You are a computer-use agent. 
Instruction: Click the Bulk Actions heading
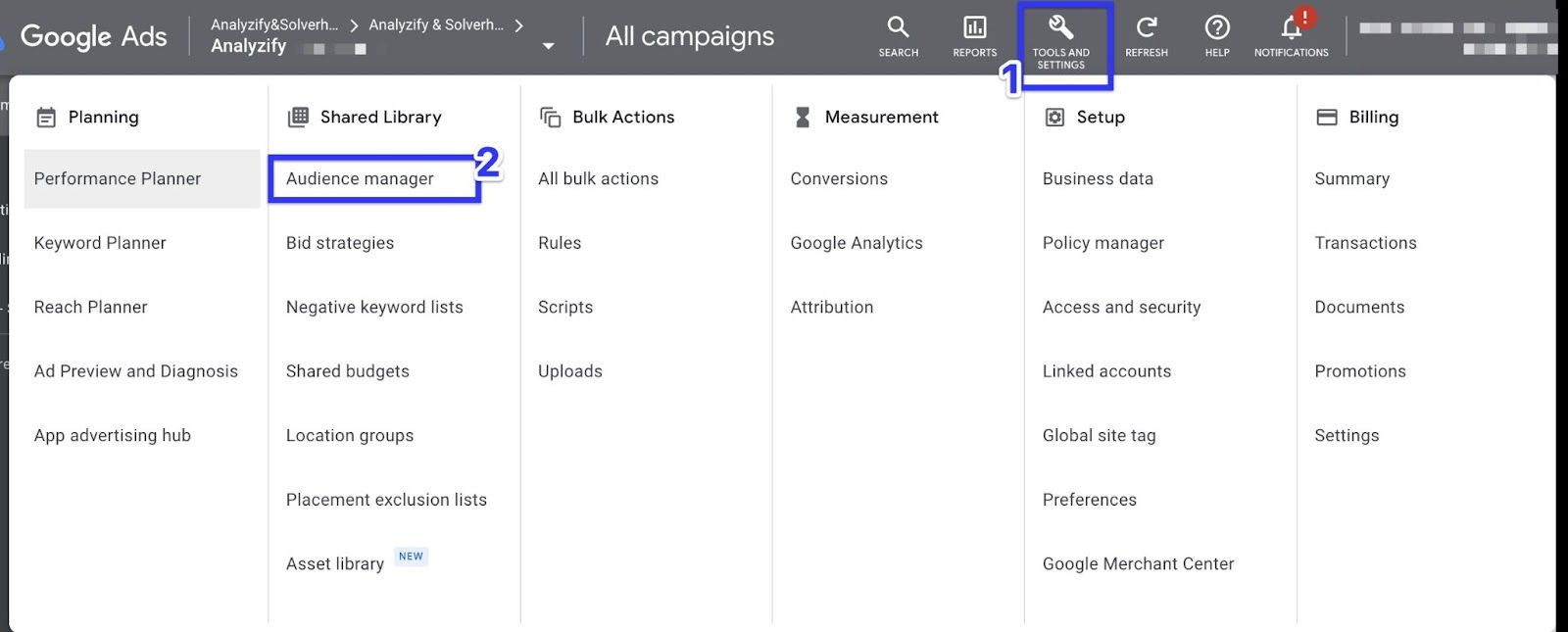[623, 117]
